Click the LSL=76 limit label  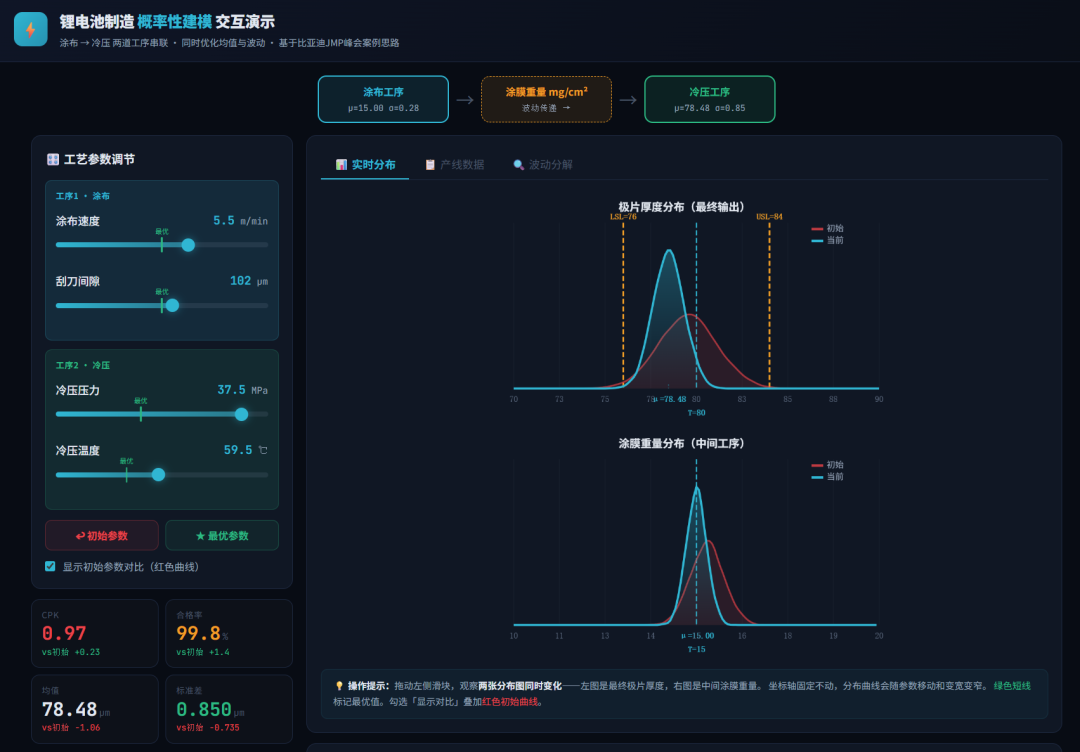click(623, 217)
